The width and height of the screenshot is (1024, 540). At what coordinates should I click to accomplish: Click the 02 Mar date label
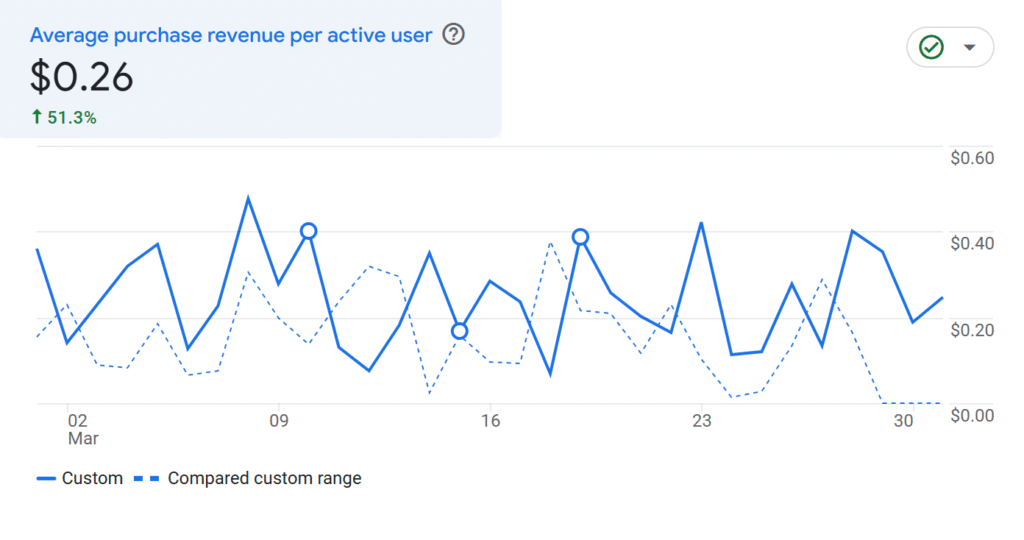[x=78, y=429]
